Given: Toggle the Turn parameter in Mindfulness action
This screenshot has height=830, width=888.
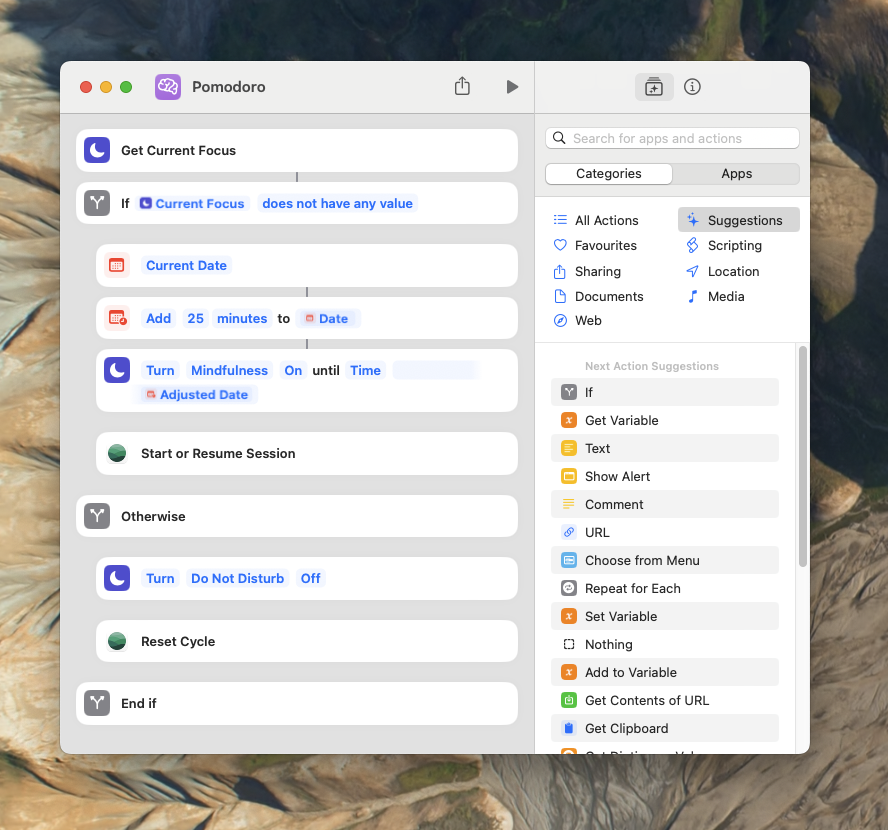Looking at the screenshot, I should click(x=160, y=370).
